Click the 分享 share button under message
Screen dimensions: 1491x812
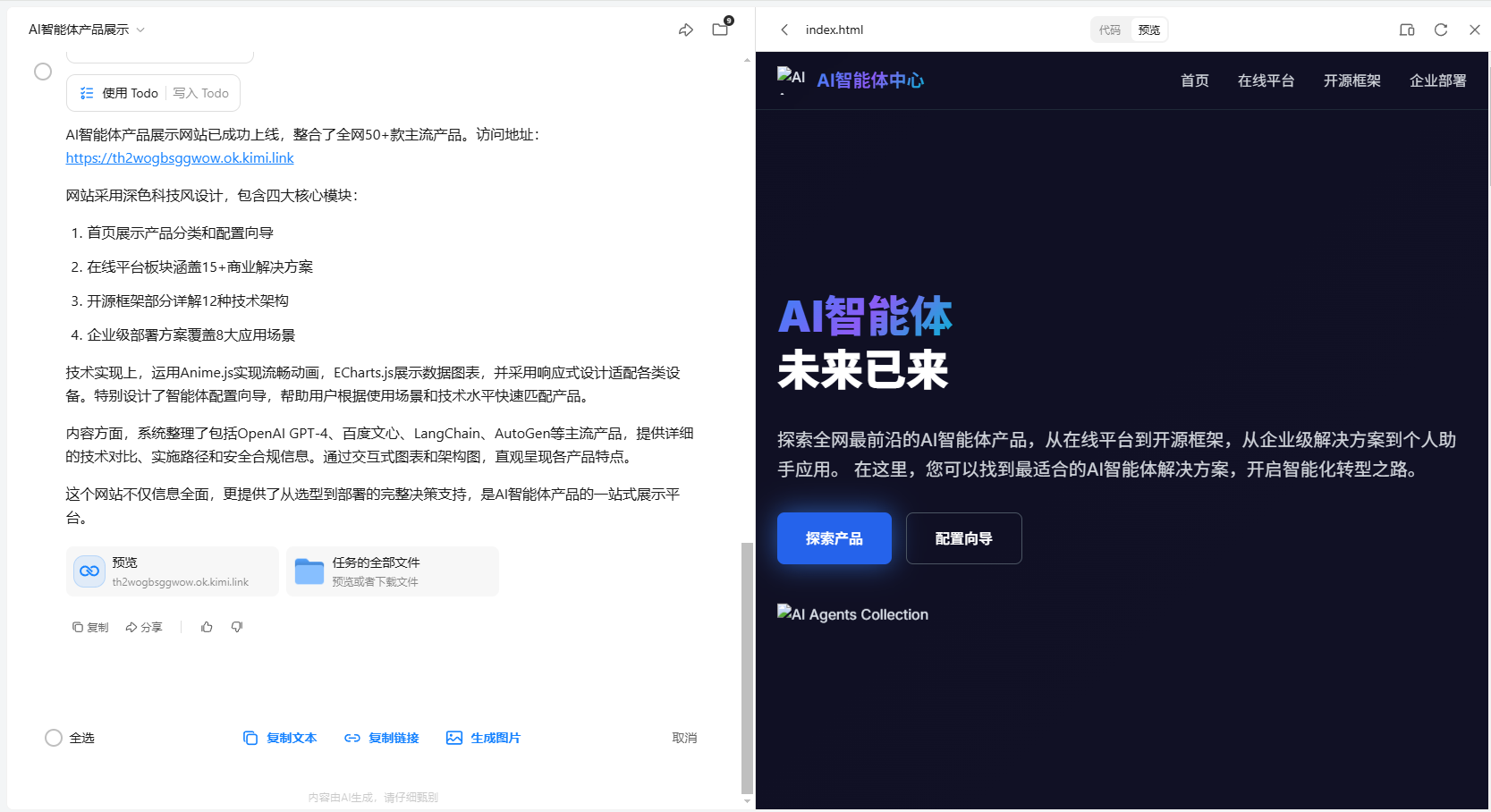(x=144, y=627)
